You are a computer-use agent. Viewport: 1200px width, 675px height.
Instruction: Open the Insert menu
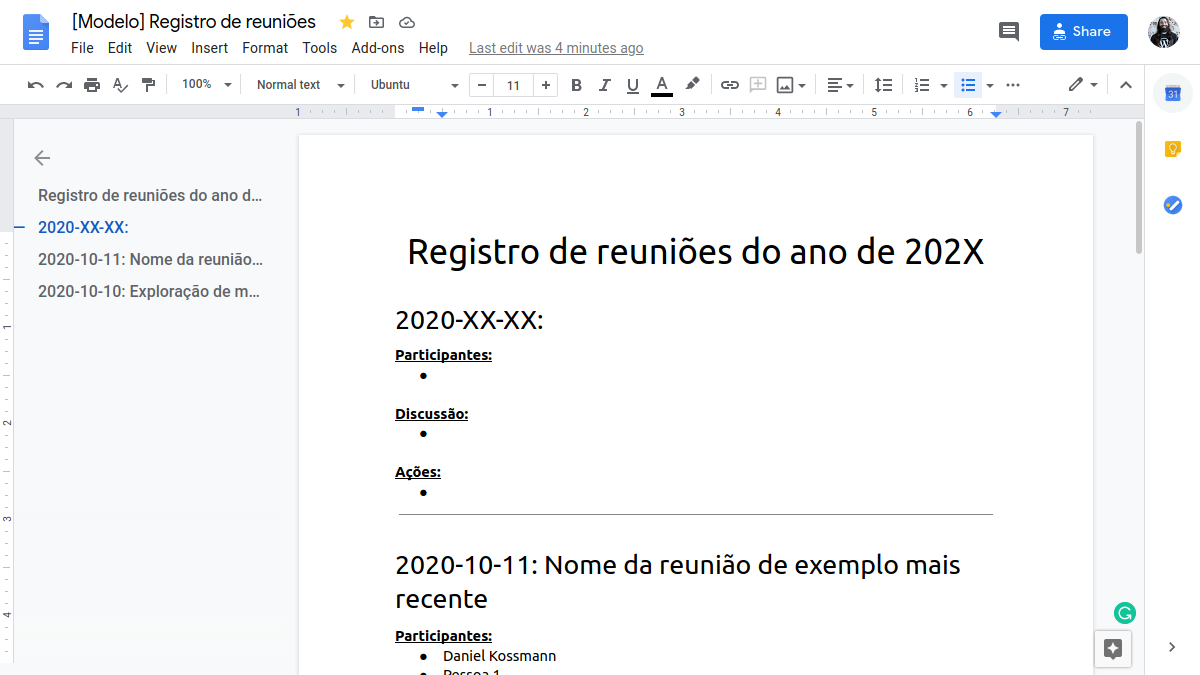coord(210,48)
